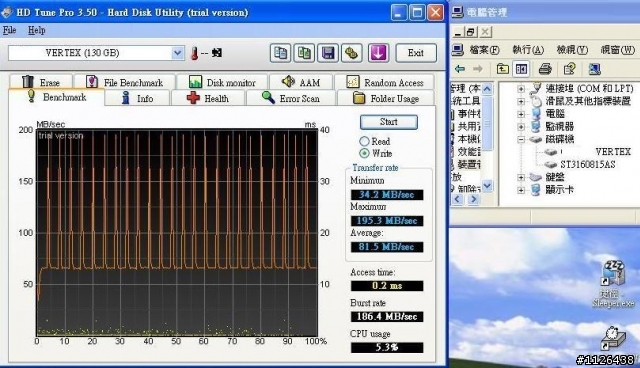
Task: Click the forward arrow in 電腦管理 toolbar
Action: [x=478, y=69]
